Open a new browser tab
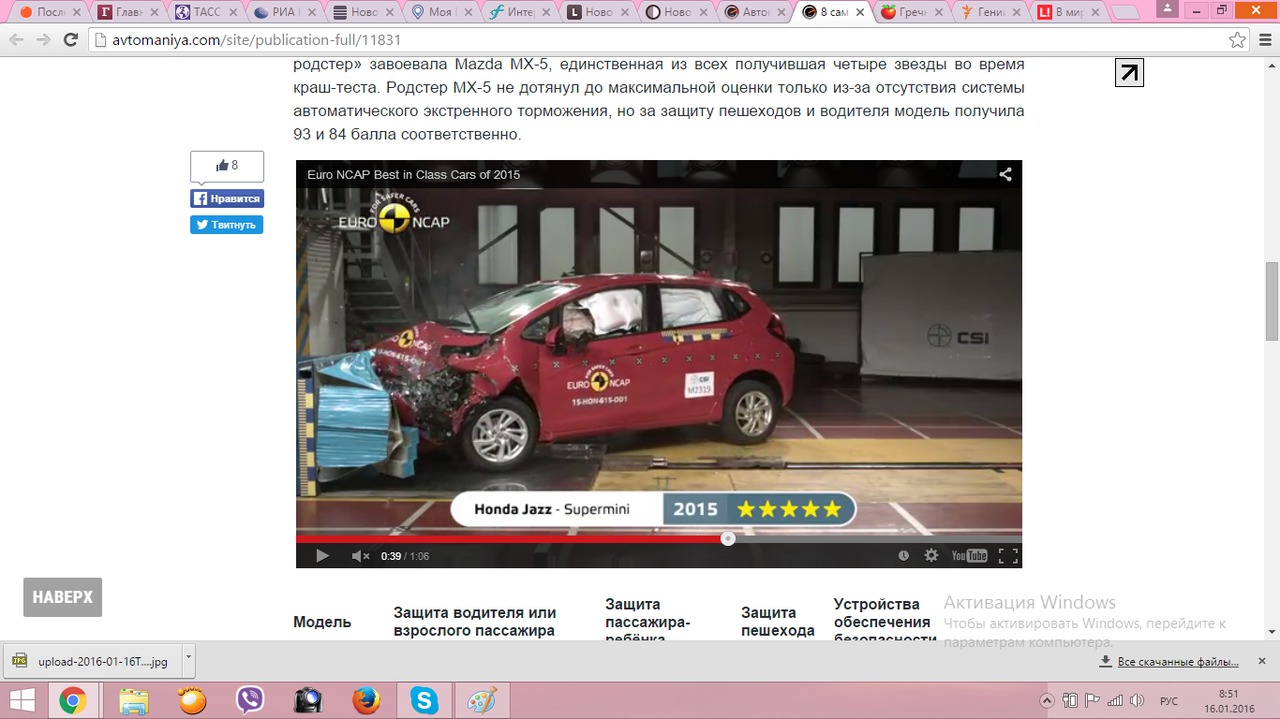1280x719 pixels. tap(1125, 13)
